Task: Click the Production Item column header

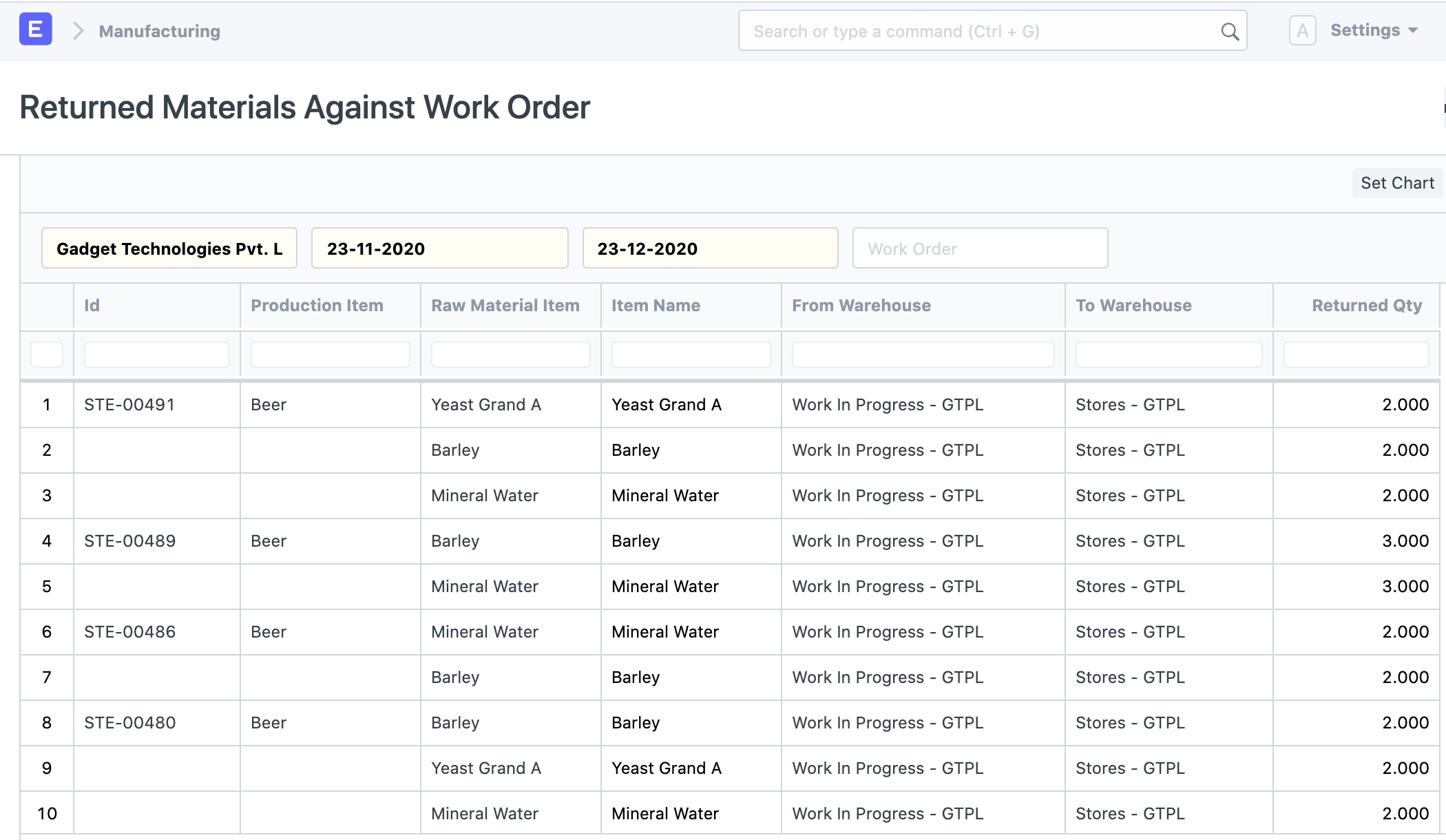Action: (317, 306)
